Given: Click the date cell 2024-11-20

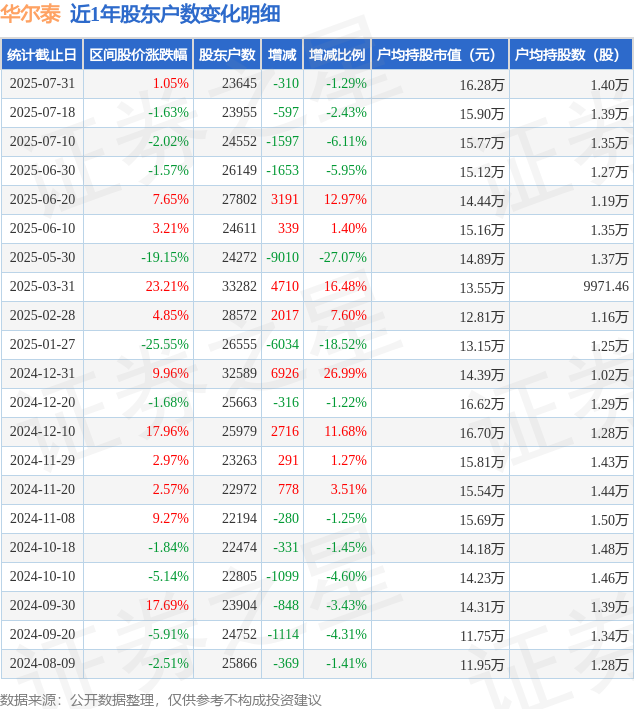Looking at the screenshot, I should [42, 489].
